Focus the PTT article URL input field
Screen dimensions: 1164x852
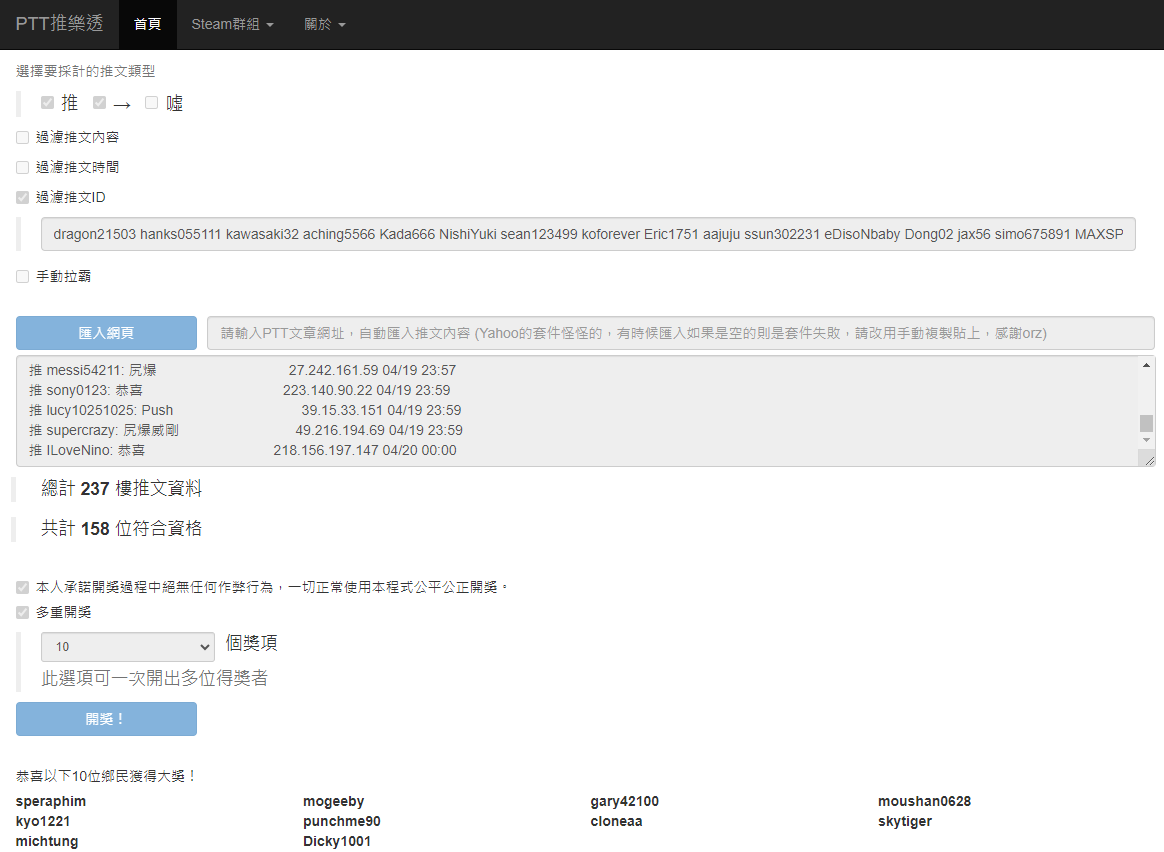tap(681, 332)
